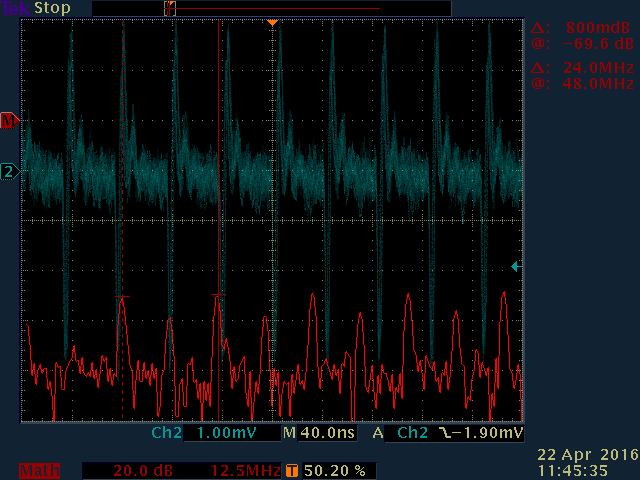Click the cursor delta 800mdB readout
The image size is (640, 480).
[x=581, y=28]
